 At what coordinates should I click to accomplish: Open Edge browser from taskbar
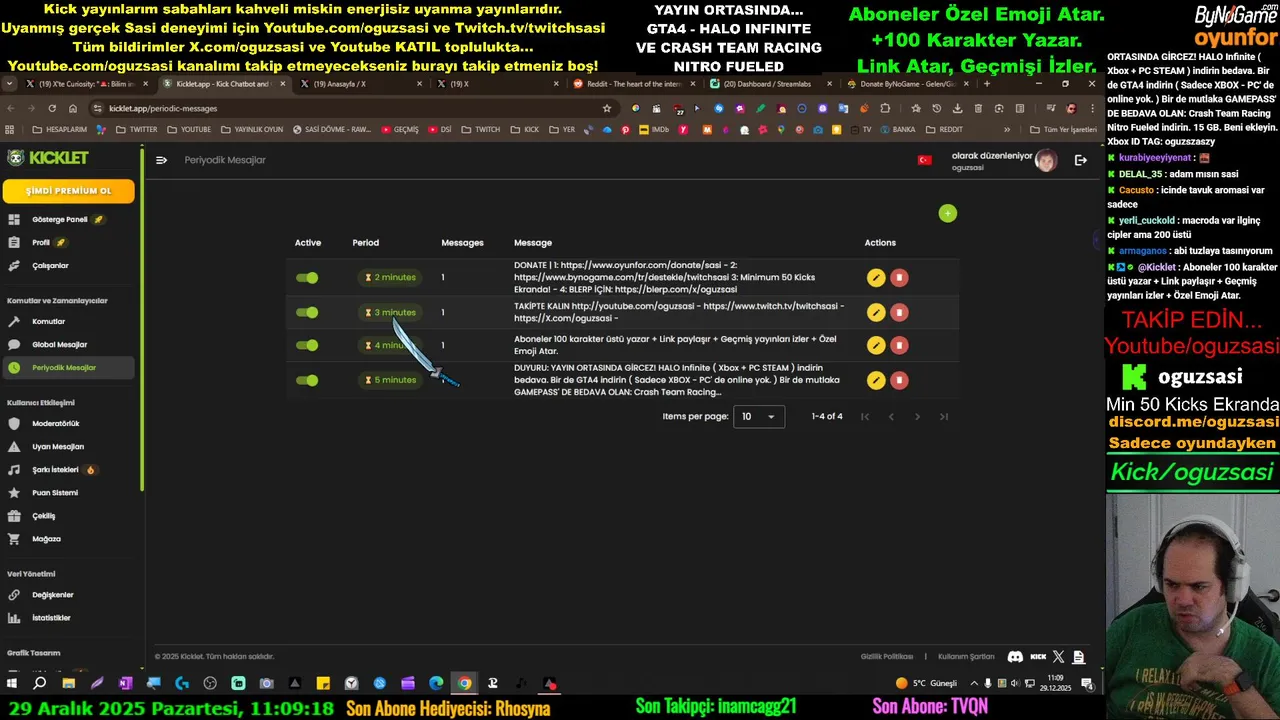436,683
